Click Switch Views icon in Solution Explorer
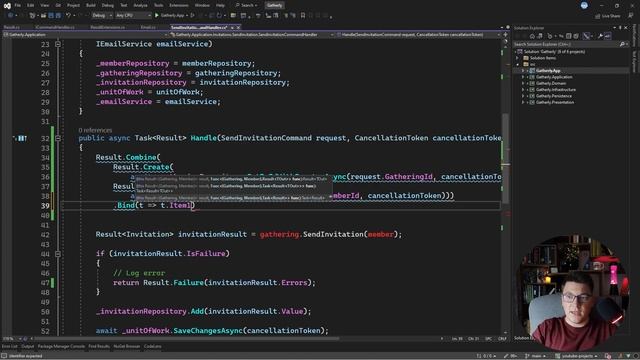640x360 pixels. 540,36
